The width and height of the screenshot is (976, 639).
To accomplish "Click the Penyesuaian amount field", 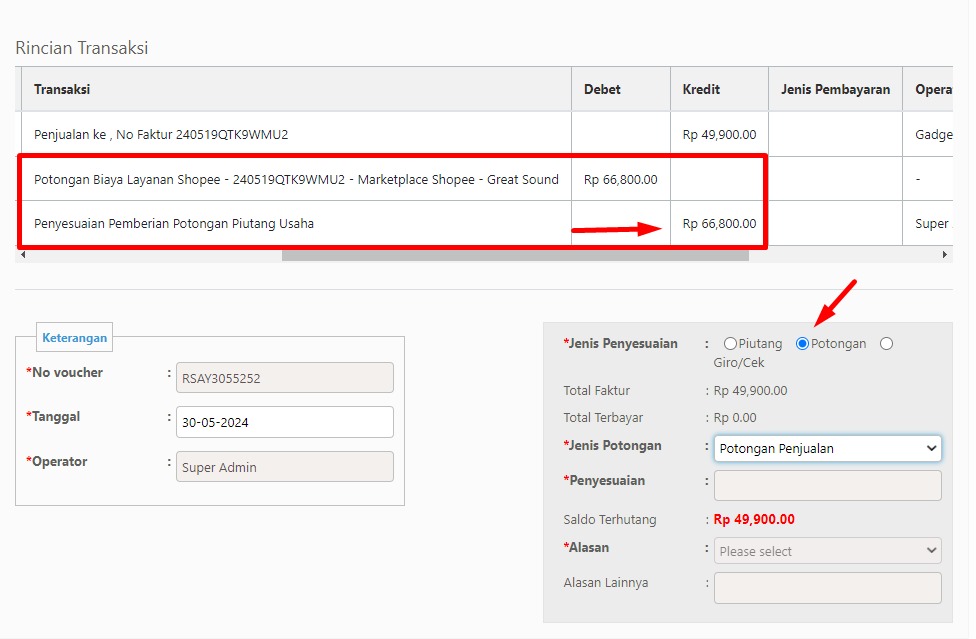I will (827, 485).
